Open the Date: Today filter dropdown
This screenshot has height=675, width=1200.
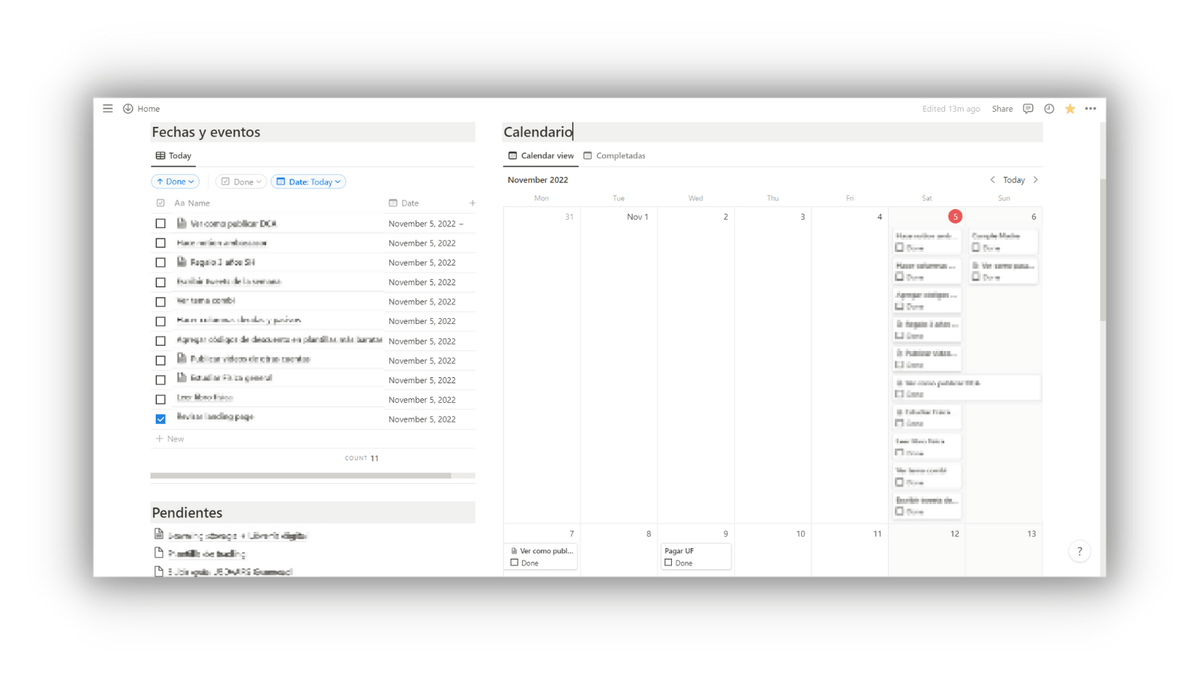pos(308,182)
